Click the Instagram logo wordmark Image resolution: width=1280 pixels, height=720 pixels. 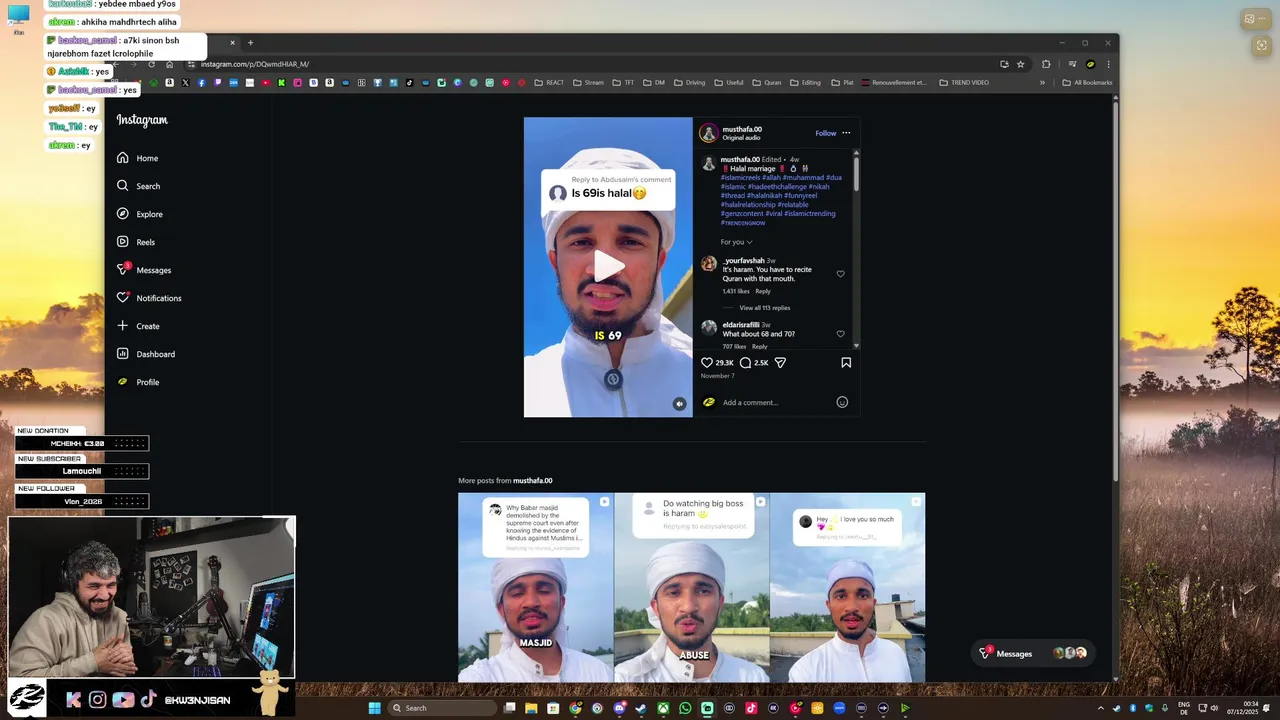click(142, 120)
